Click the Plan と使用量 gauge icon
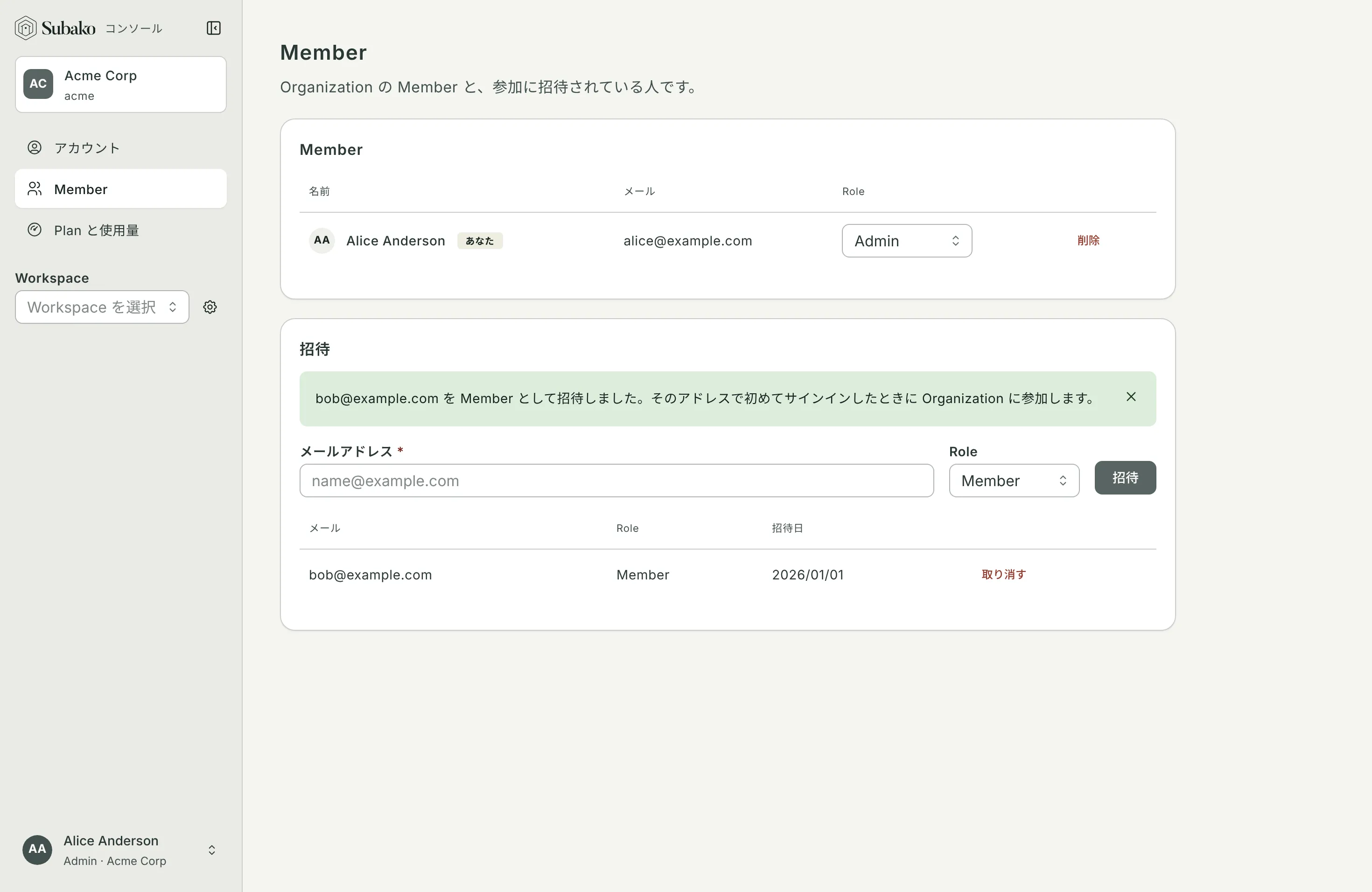 point(35,230)
